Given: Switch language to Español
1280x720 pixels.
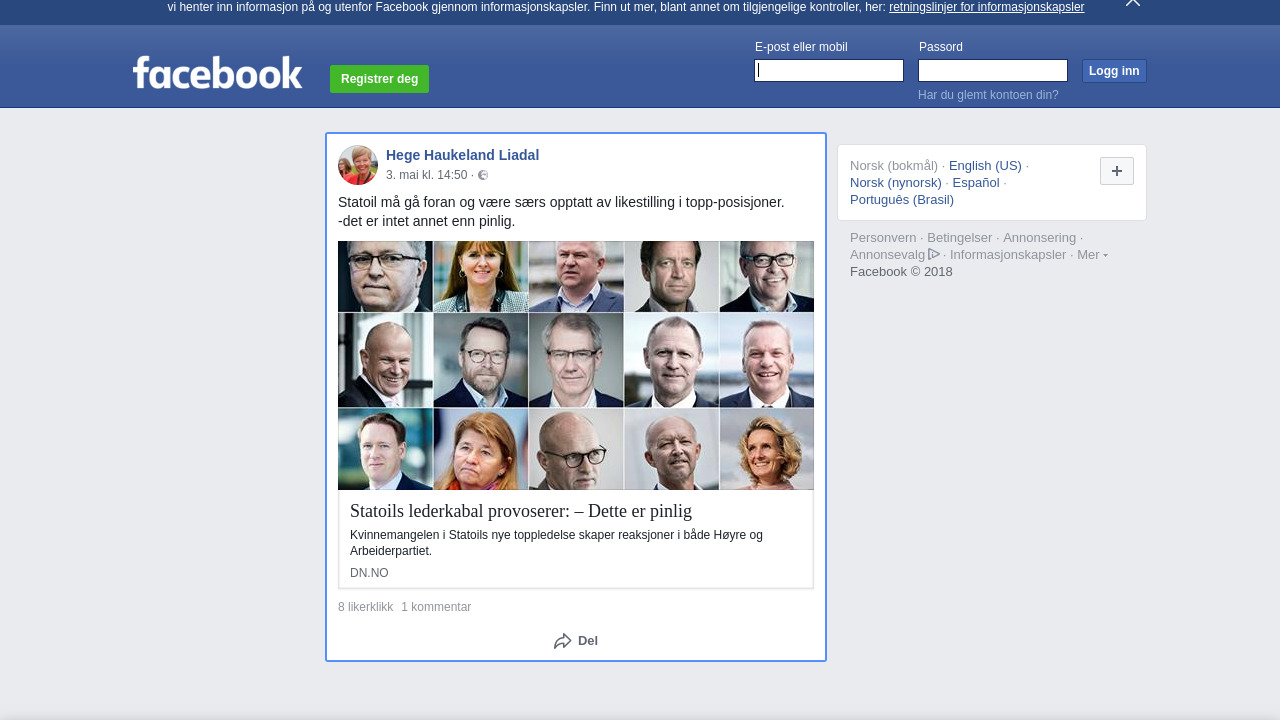Looking at the screenshot, I should 976,183.
